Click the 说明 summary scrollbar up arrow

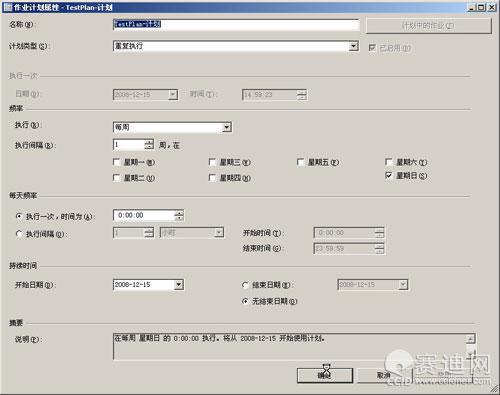point(470,339)
